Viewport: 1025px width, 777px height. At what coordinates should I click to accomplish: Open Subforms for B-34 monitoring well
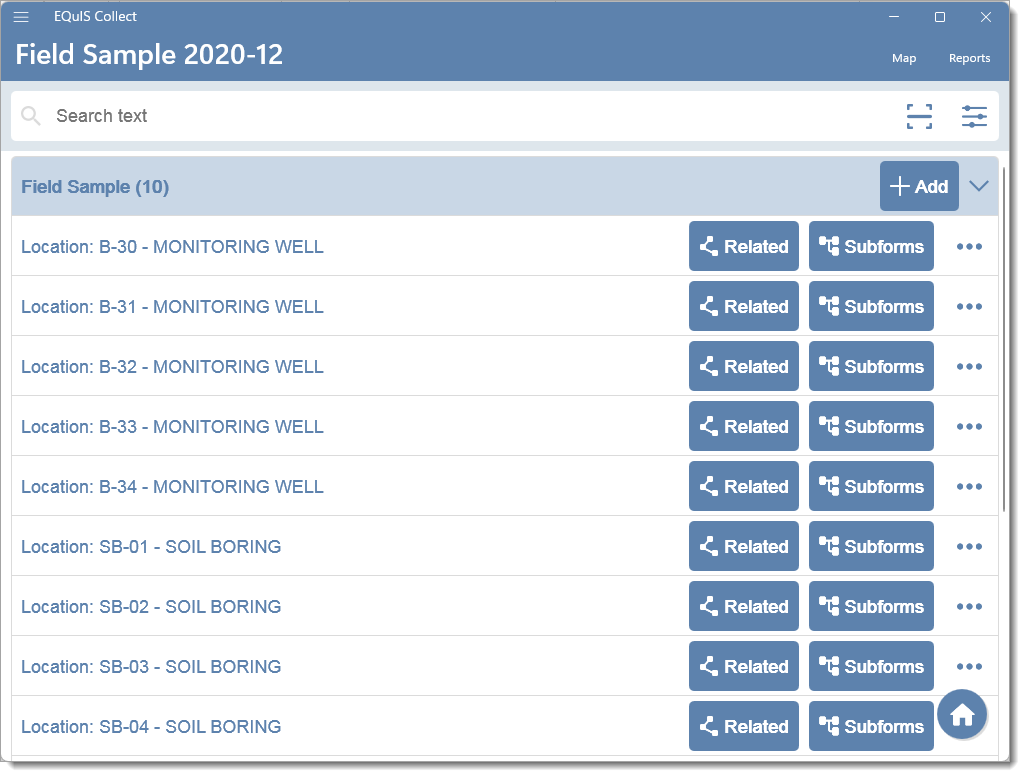[871, 487]
